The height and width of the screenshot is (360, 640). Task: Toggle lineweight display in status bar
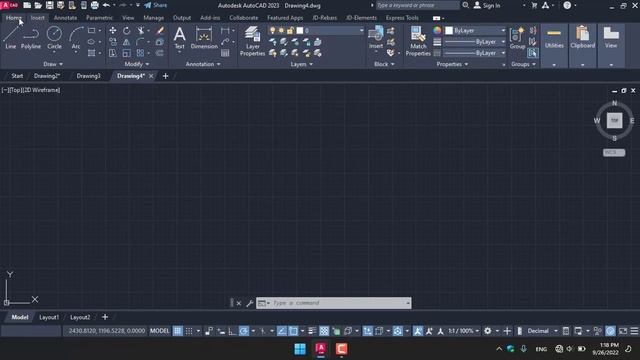click(312, 331)
